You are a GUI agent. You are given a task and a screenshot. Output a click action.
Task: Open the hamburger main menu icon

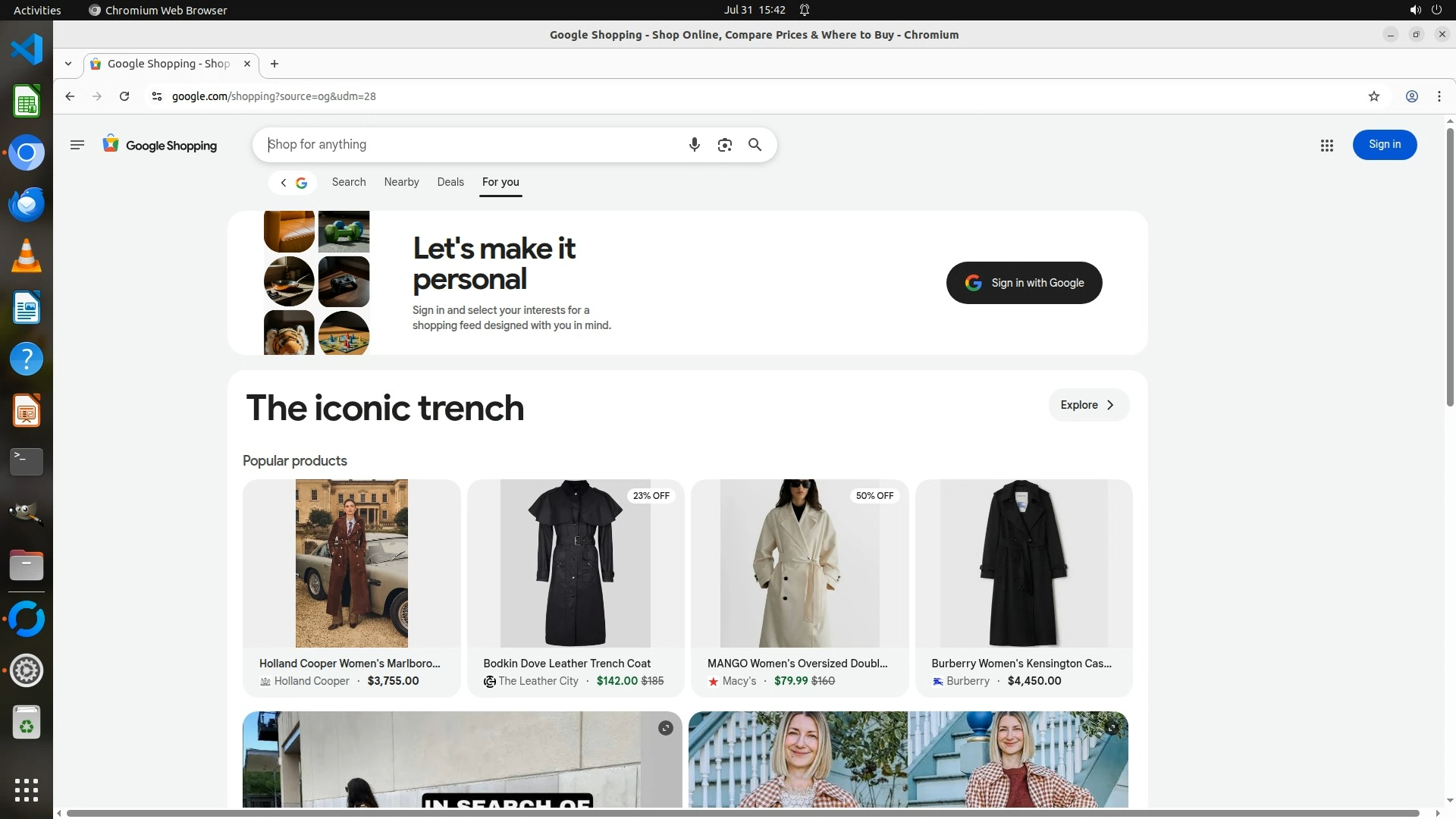pyautogui.click(x=77, y=145)
